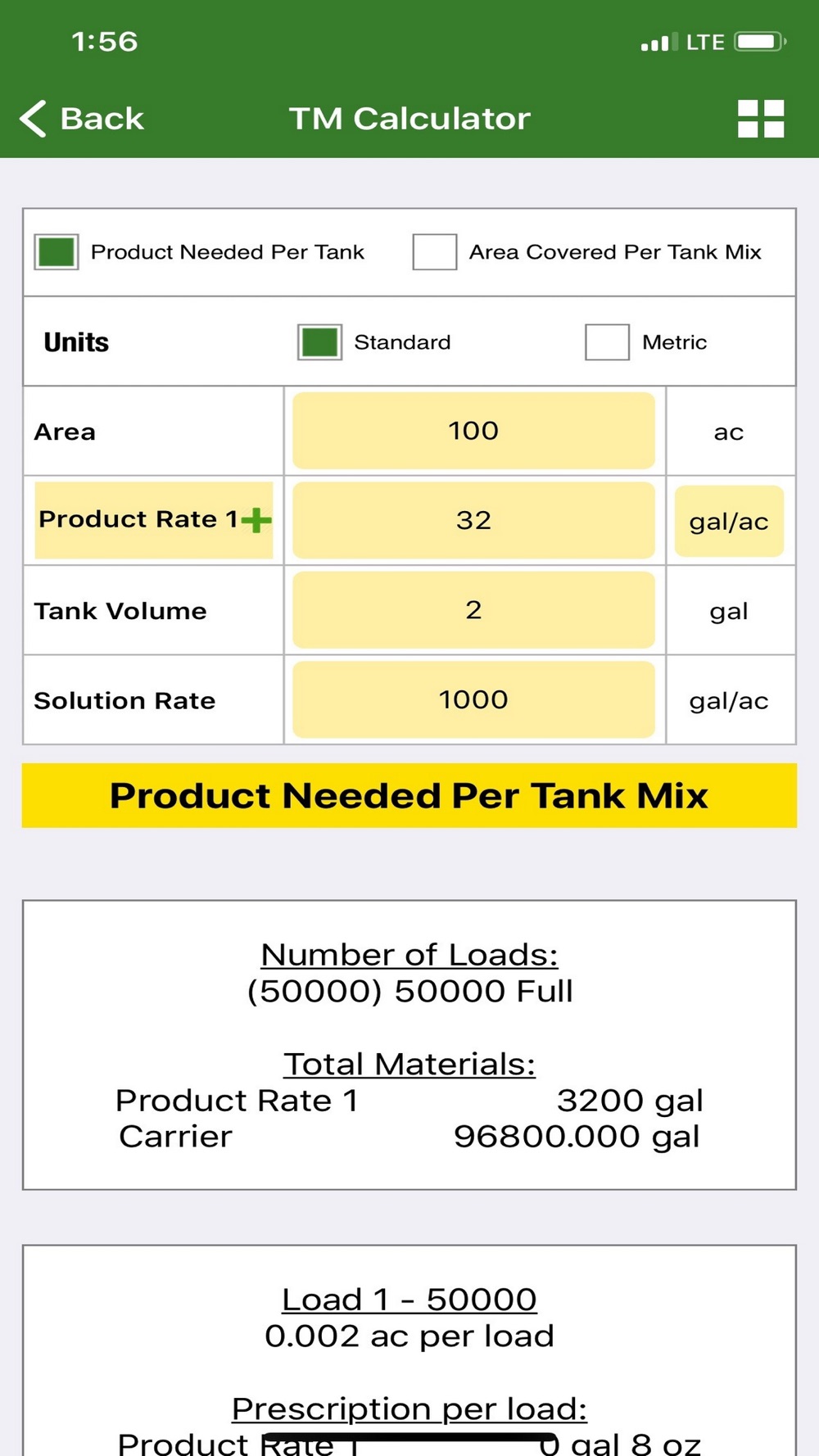Image resolution: width=819 pixels, height=1456 pixels.
Task: Edit the Product Rate value 32
Action: point(473,521)
